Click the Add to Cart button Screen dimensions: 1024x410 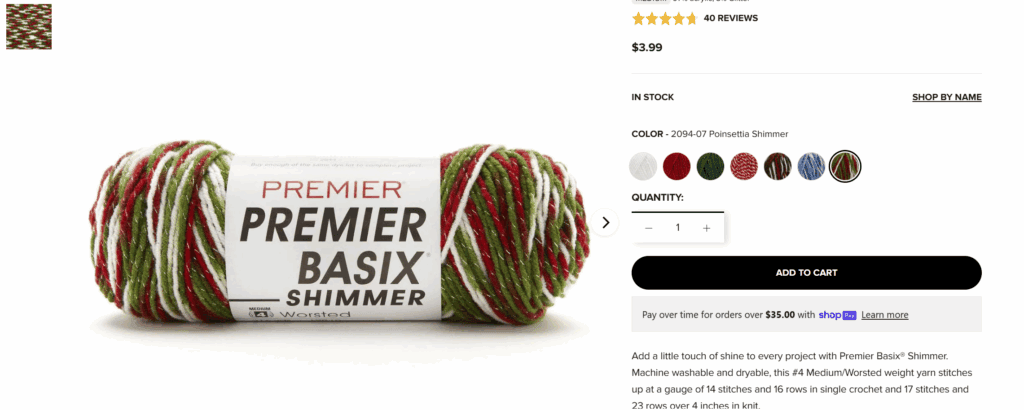point(807,273)
